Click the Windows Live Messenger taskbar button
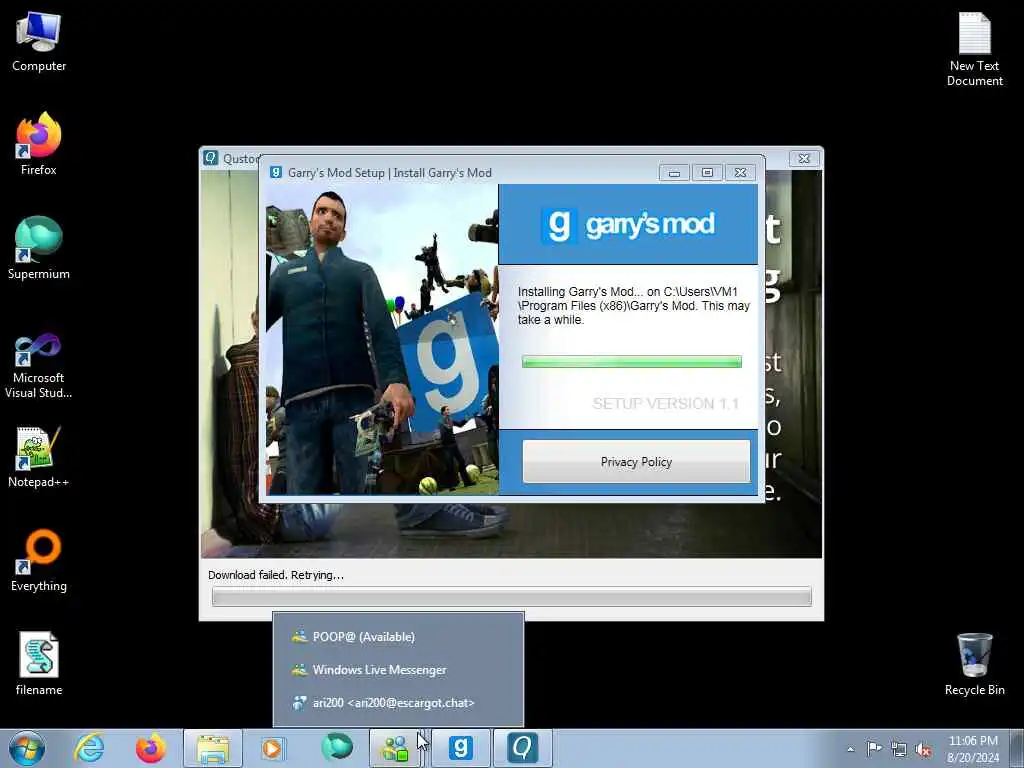1024x768 pixels. click(x=396, y=748)
